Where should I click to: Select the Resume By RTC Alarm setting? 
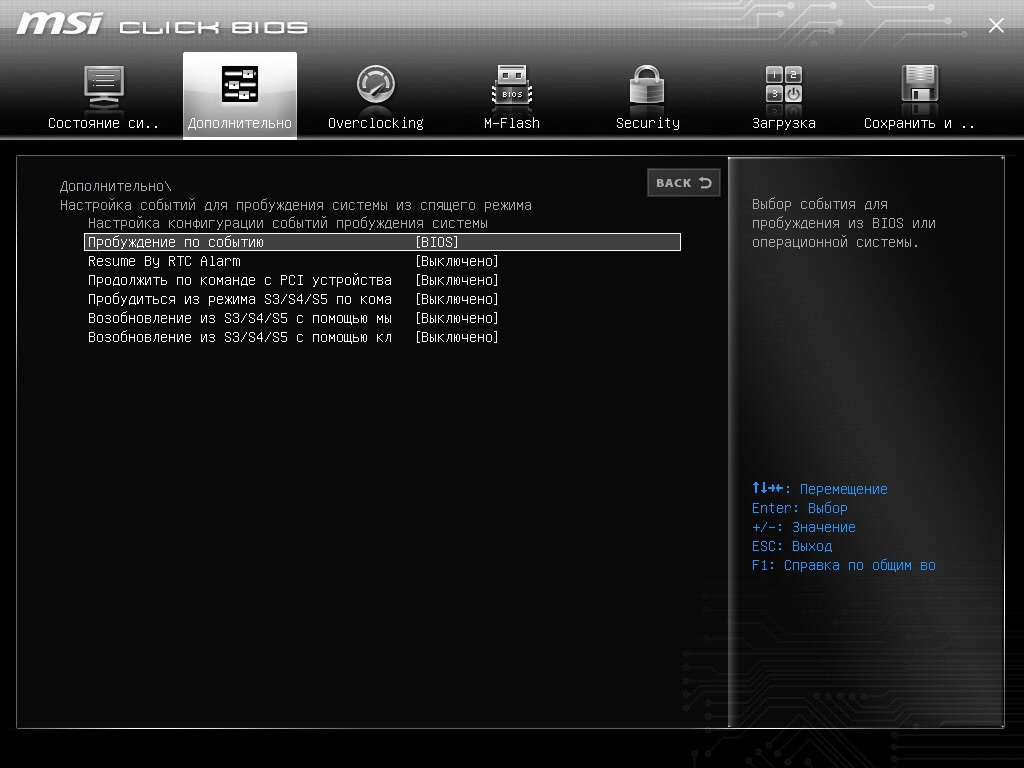(x=164, y=261)
